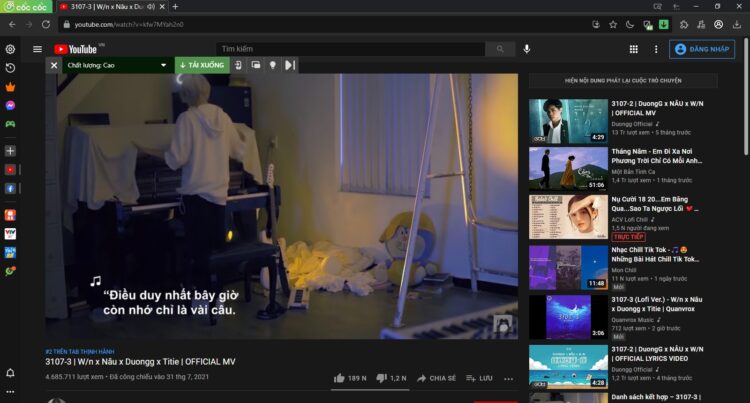Expand the "Chất lượng: Cao" quality dropdown
This screenshot has width=750, height=403.
[117, 65]
